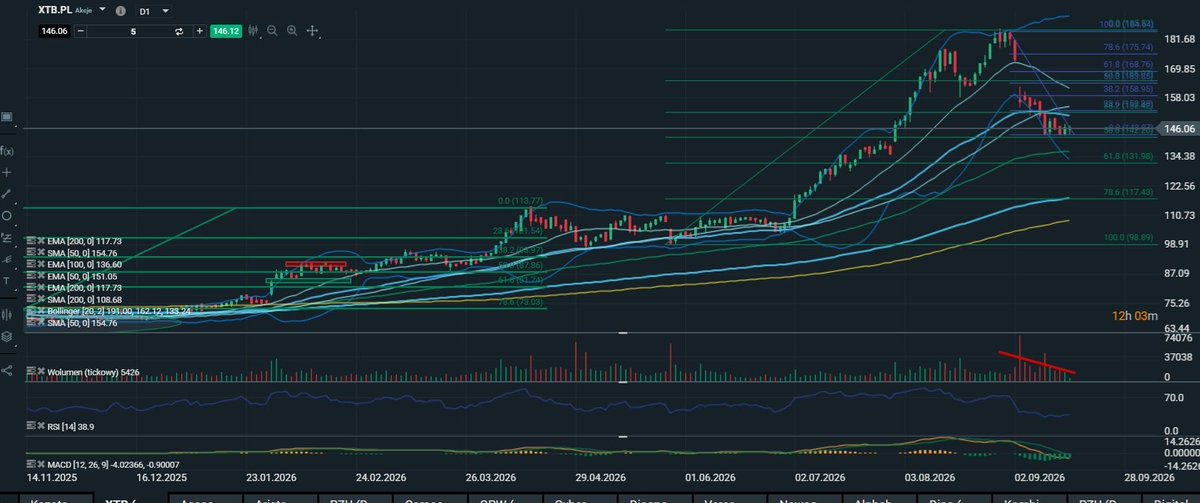
Task: Click the 61.8 (168.76) Fibonacci level label
Action: click(x=1127, y=63)
